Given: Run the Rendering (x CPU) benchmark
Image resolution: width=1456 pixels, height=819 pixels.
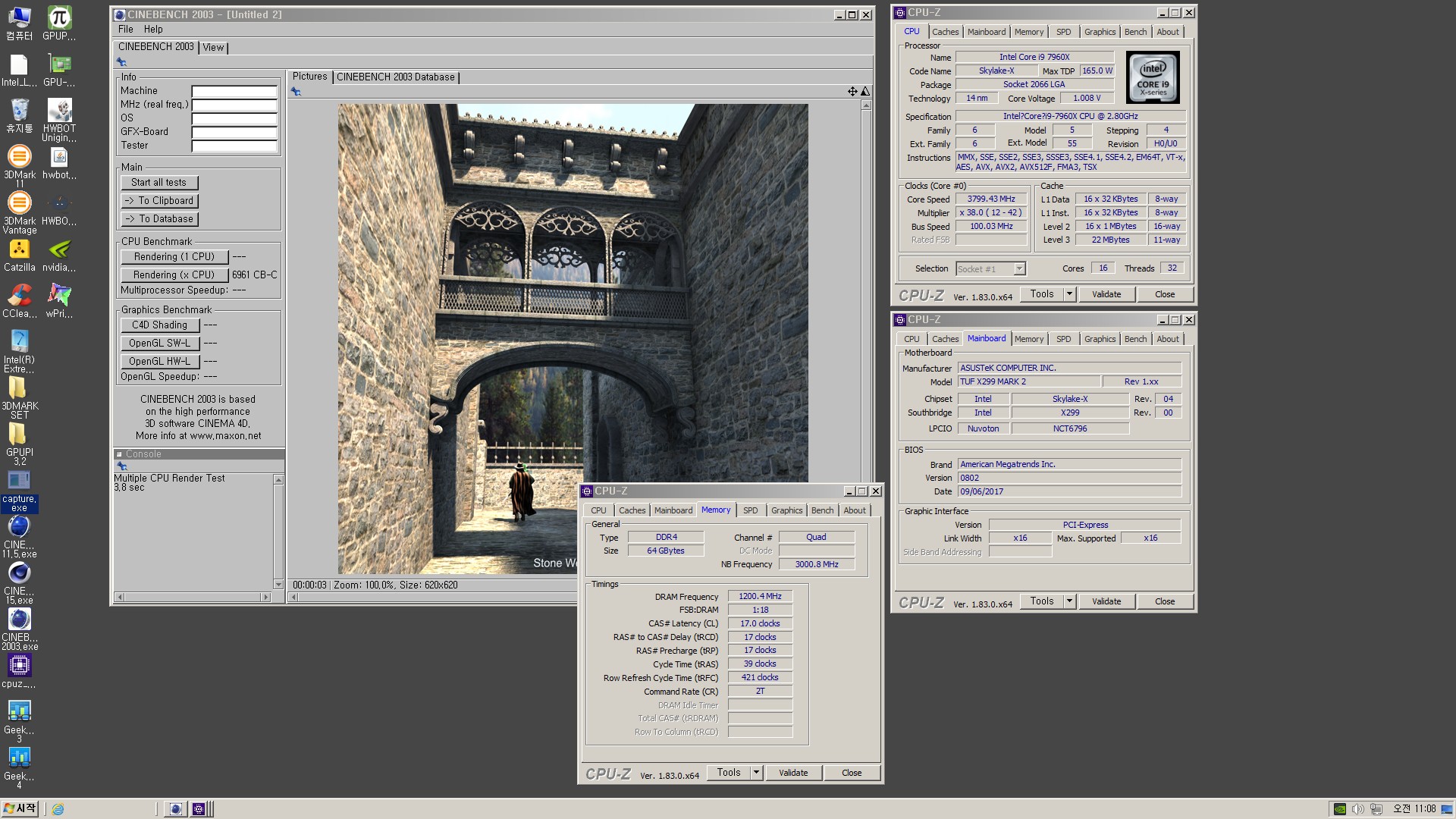Looking at the screenshot, I should (x=174, y=275).
